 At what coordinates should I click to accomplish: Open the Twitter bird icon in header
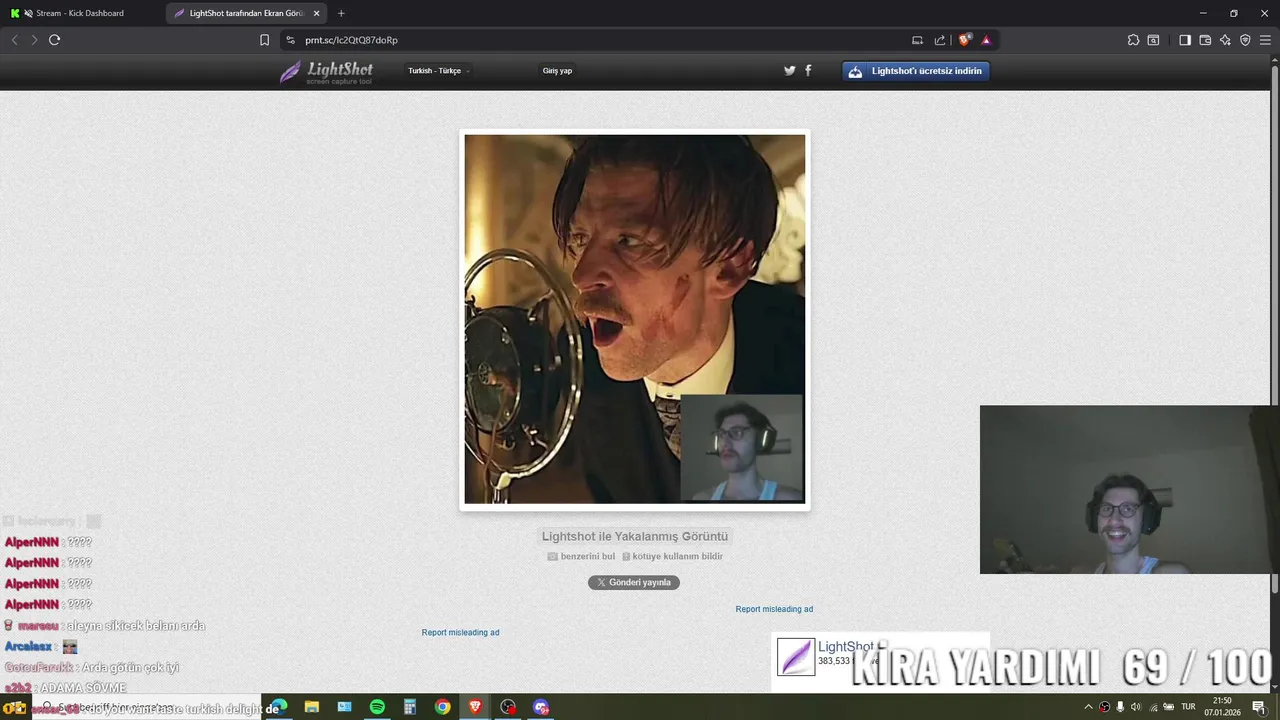click(789, 71)
